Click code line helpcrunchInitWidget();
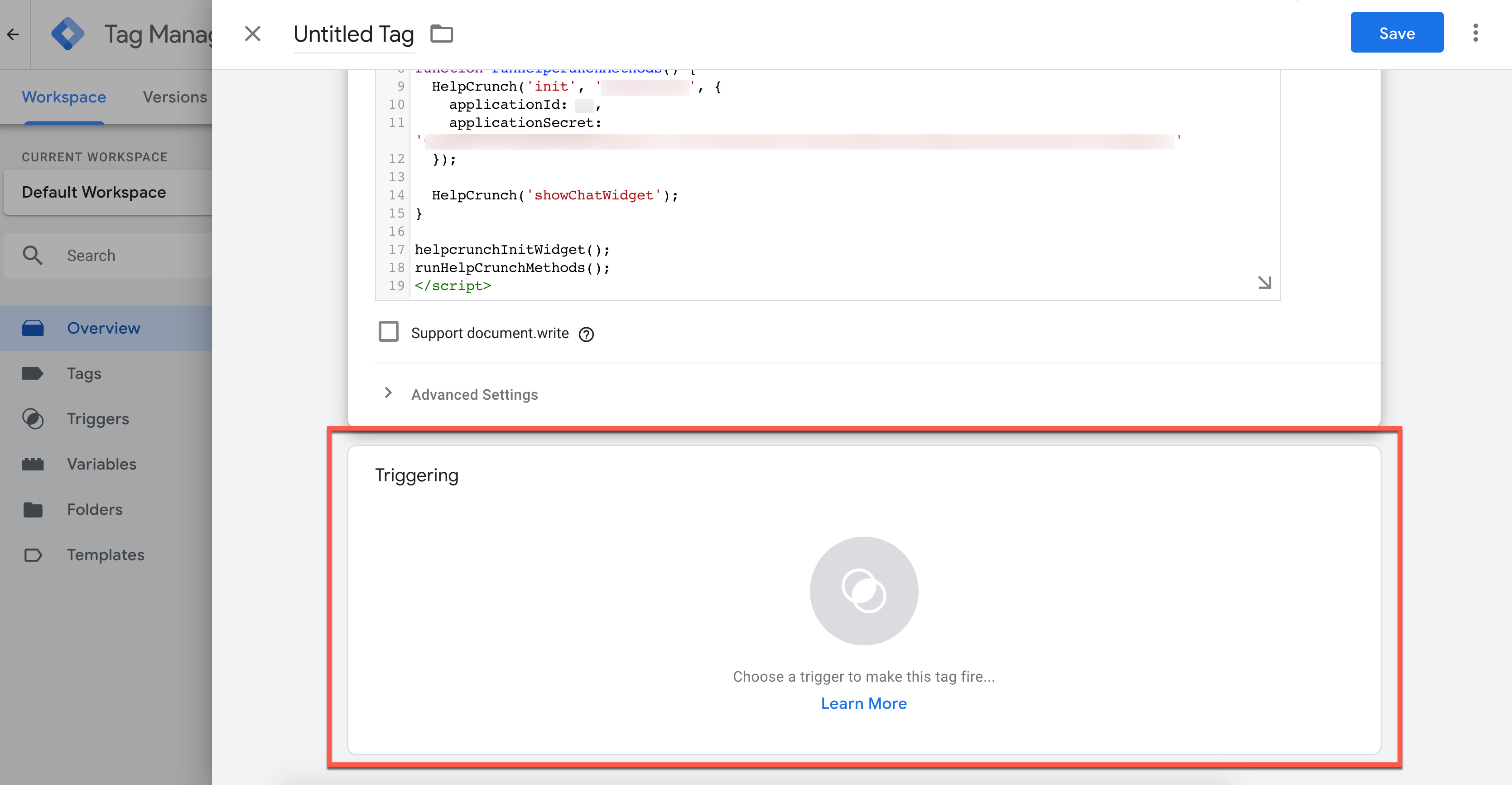Viewport: 1512px width, 785px height. tap(512, 250)
